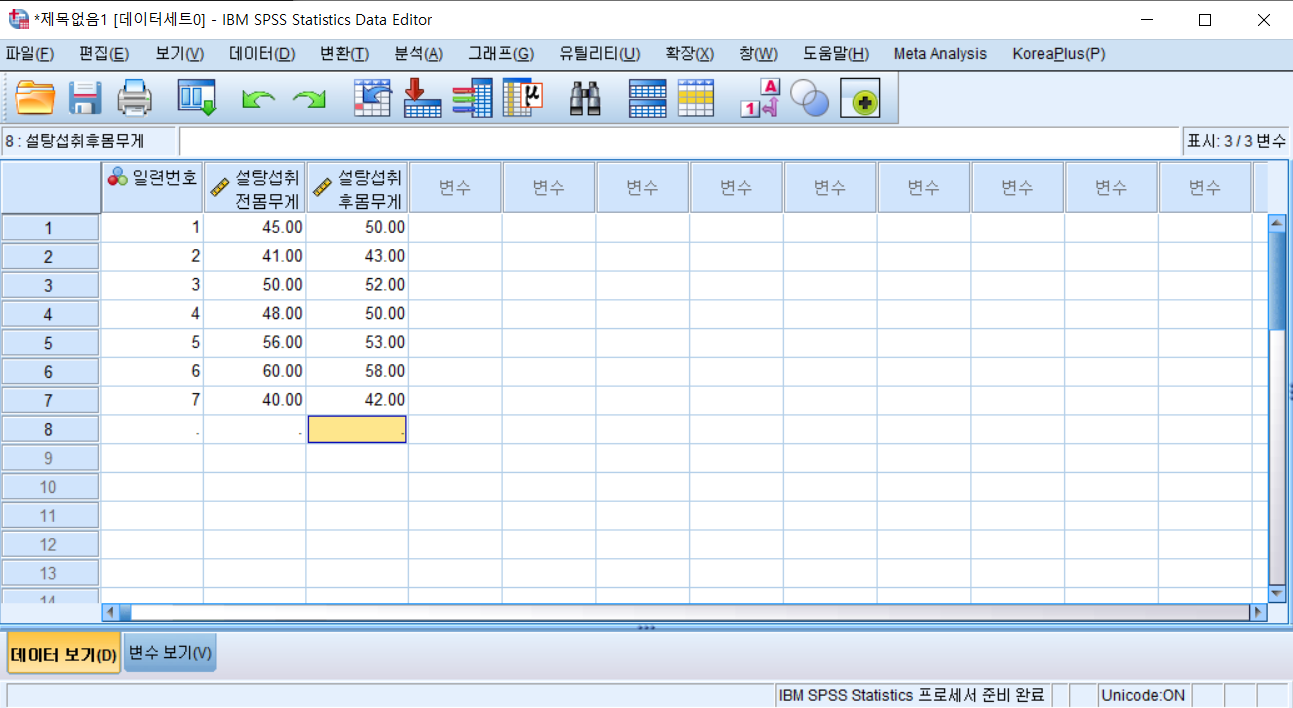Click the horizontal scrollbar right arrow
1293x708 pixels.
1258,611
